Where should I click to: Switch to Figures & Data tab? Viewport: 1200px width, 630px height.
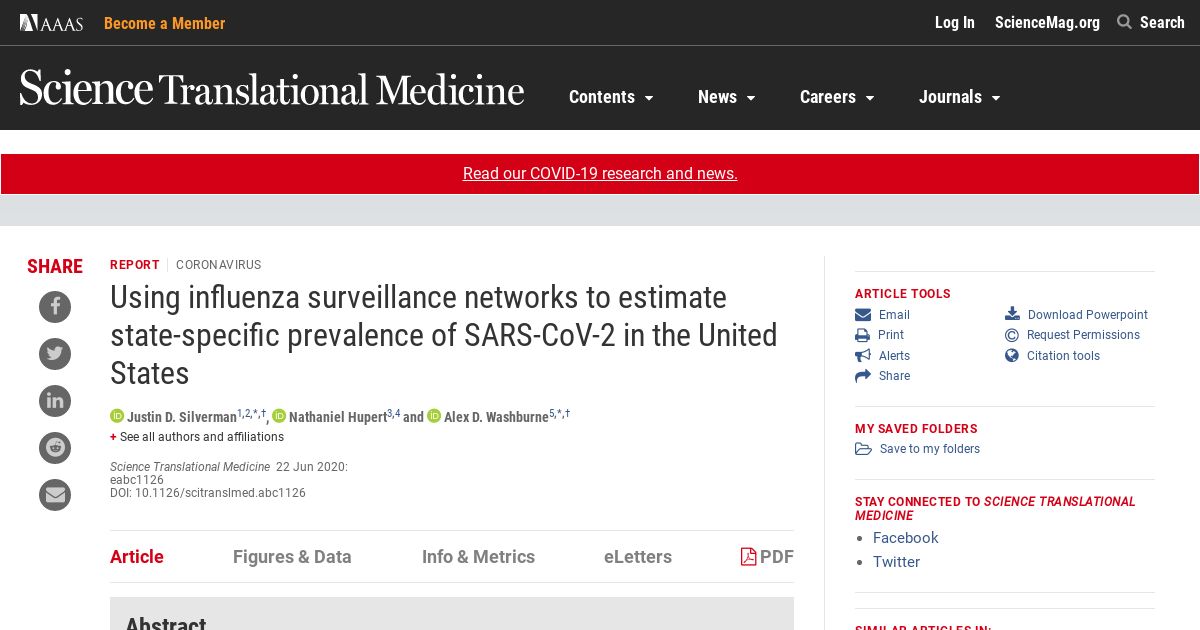(292, 557)
